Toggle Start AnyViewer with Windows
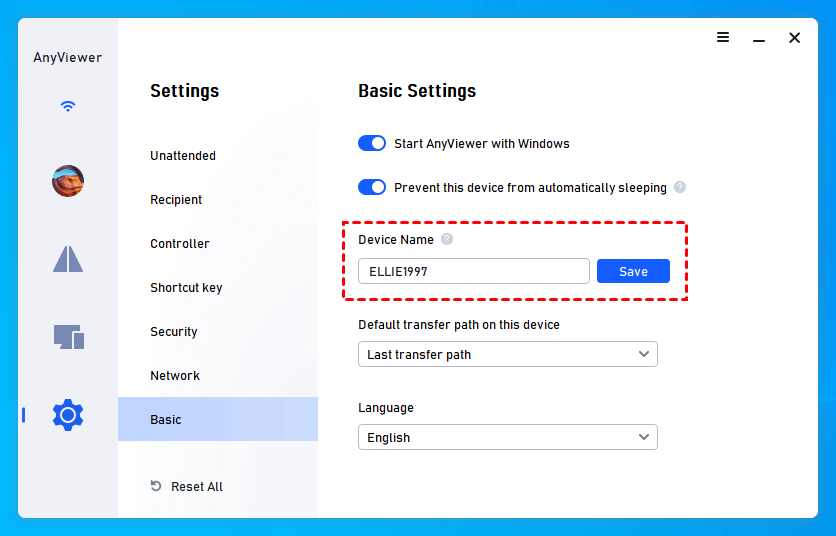This screenshot has width=836, height=536. coord(372,143)
